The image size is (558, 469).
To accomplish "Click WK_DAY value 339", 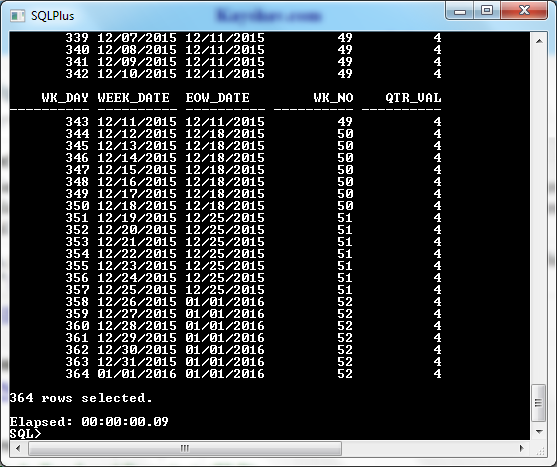I will (77, 37).
